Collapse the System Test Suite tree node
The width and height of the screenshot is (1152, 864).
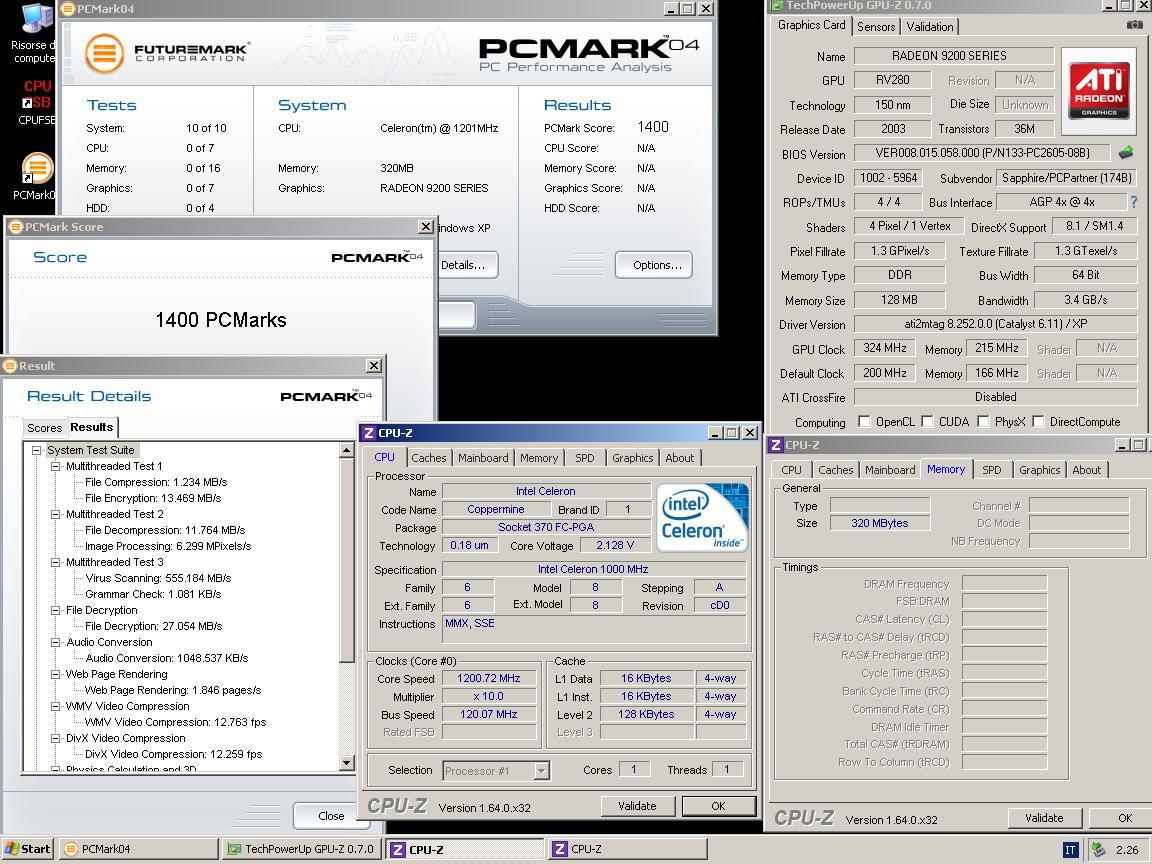coord(36,450)
